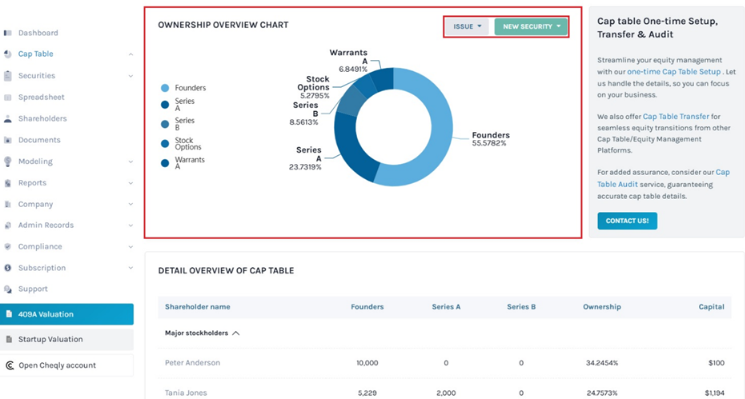Open the Startup Valuation button
The height and width of the screenshot is (399, 745).
(67, 339)
